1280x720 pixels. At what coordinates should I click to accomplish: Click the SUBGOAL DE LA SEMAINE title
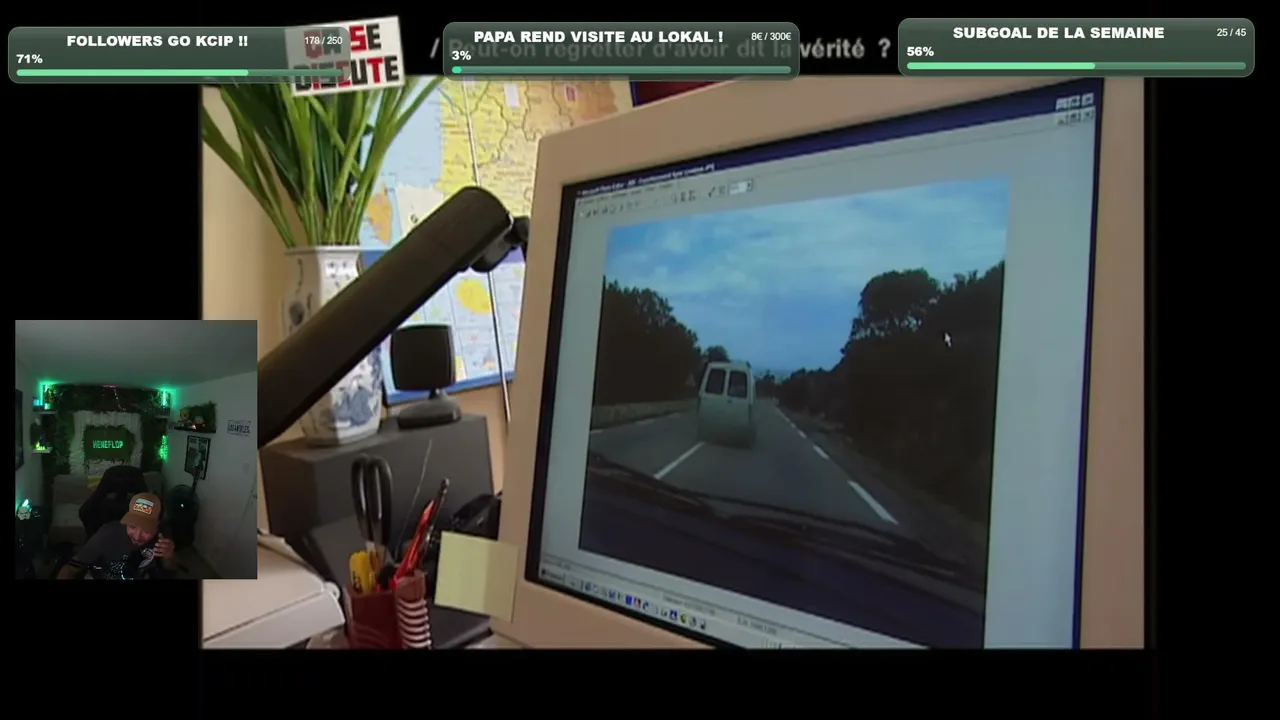[x=1058, y=33]
